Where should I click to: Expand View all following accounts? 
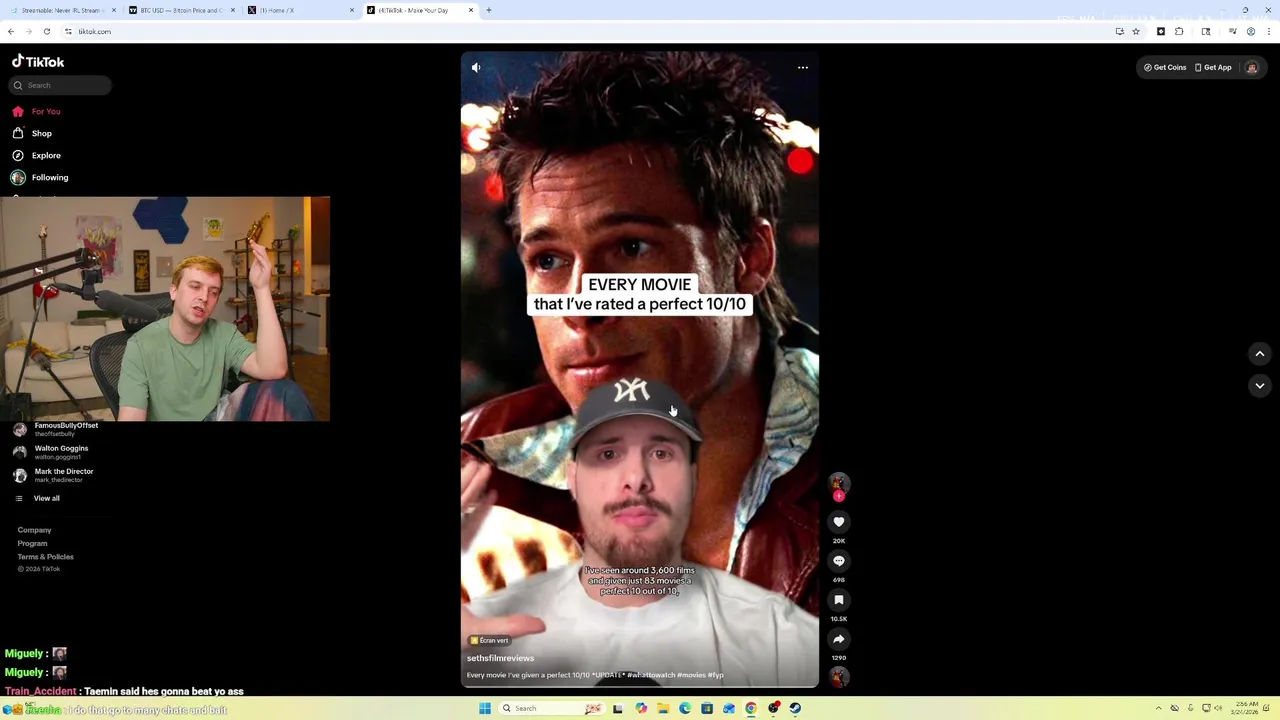(x=38, y=498)
